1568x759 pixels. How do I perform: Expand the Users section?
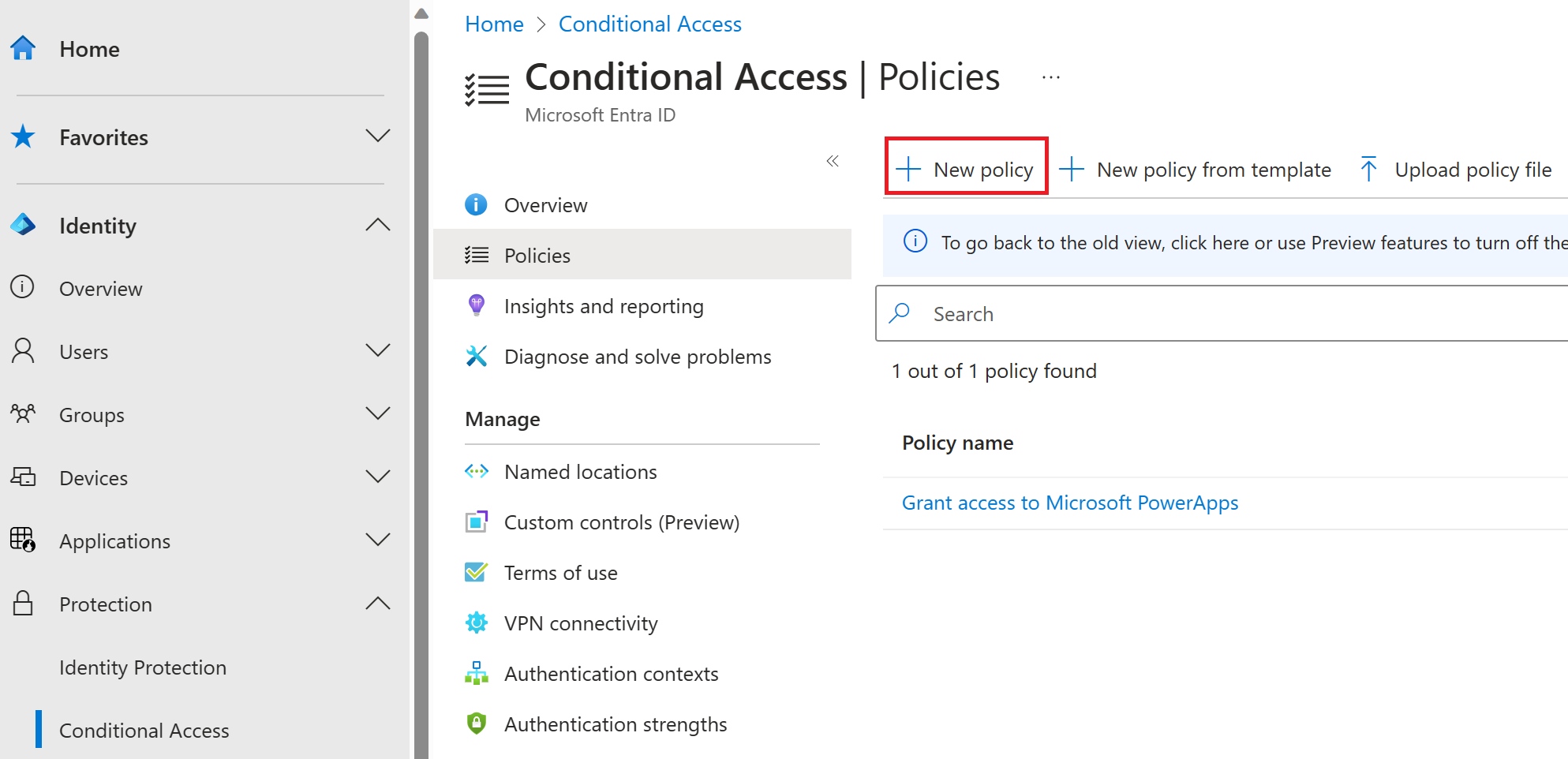[379, 351]
